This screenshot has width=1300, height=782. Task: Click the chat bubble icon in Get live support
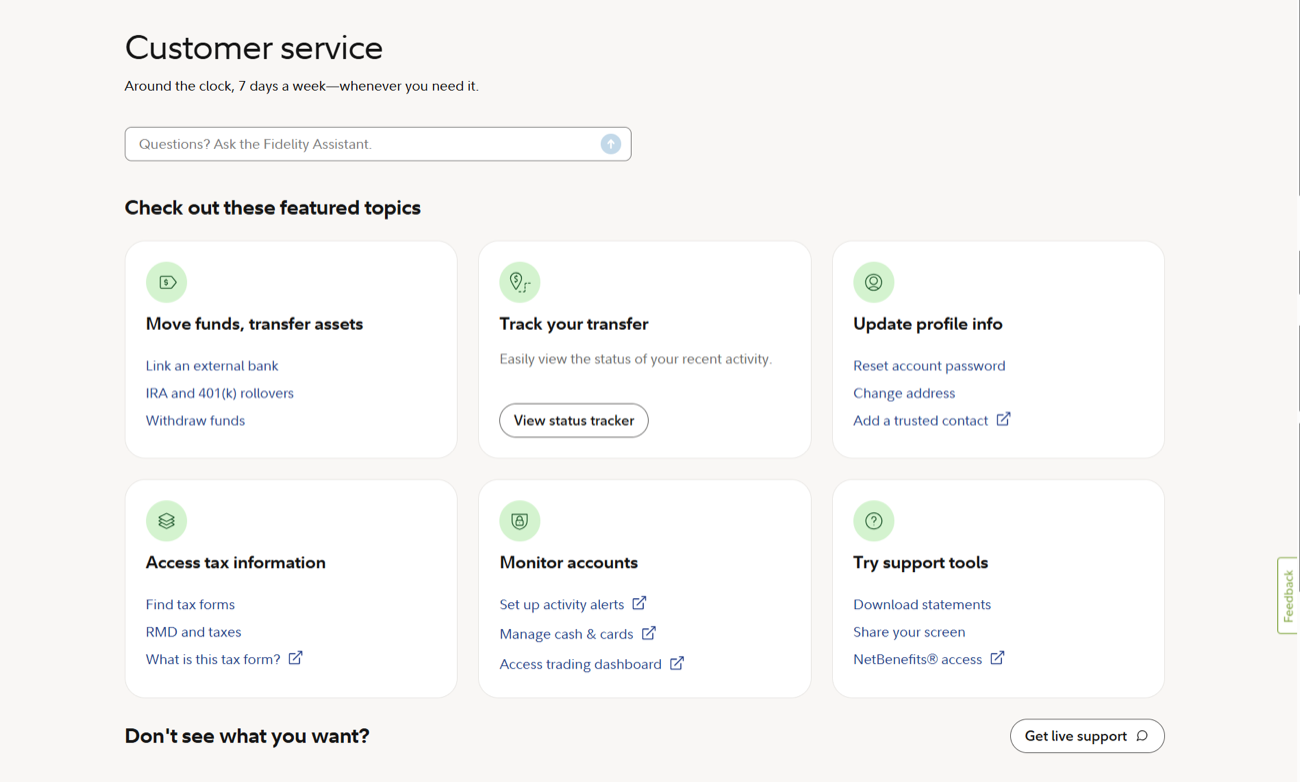(x=1142, y=736)
